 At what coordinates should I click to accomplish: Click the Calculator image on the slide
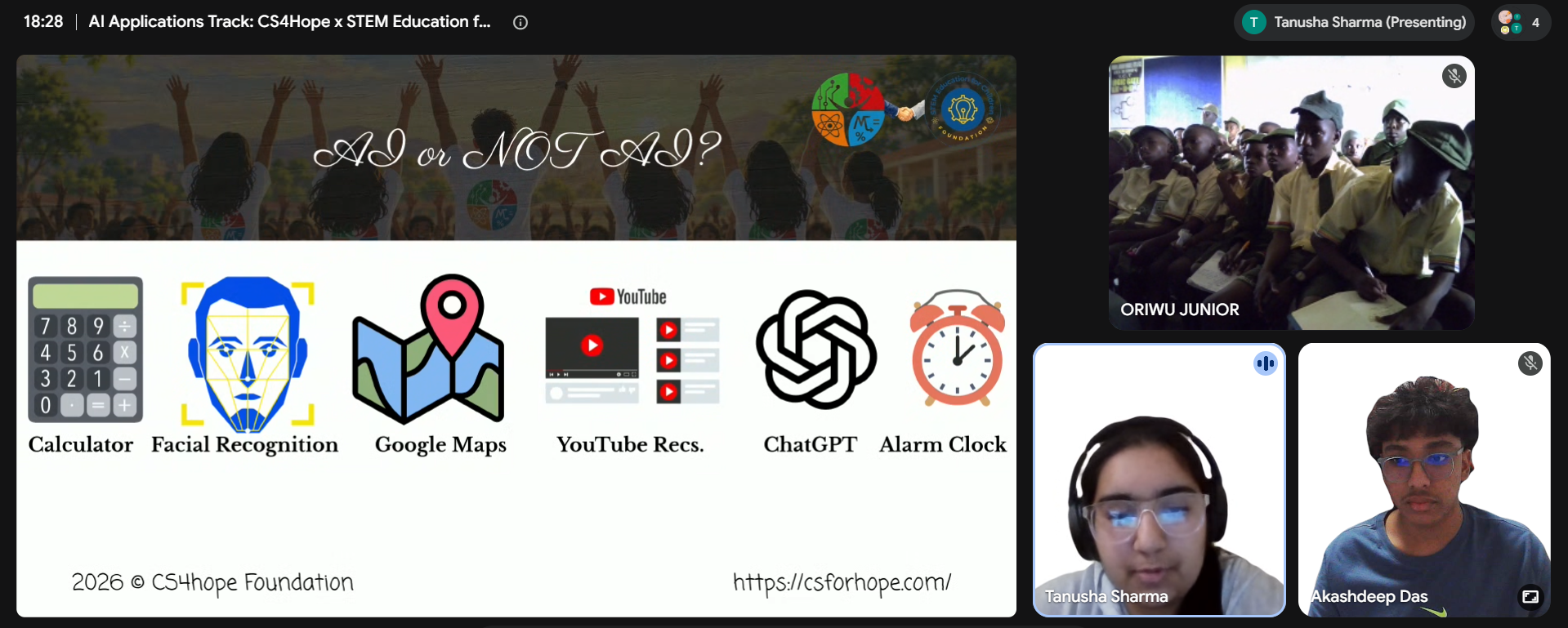86,350
